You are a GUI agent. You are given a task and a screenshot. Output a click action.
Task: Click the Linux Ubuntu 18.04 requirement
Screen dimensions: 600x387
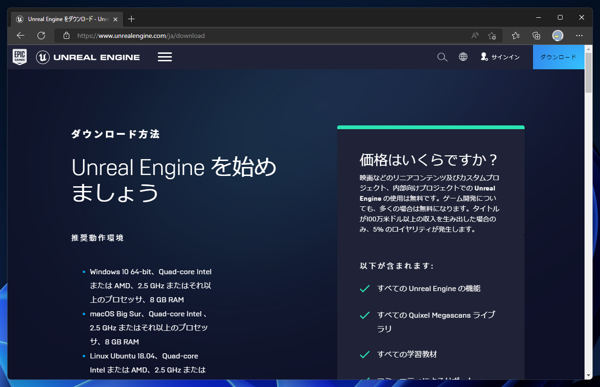(x=147, y=363)
